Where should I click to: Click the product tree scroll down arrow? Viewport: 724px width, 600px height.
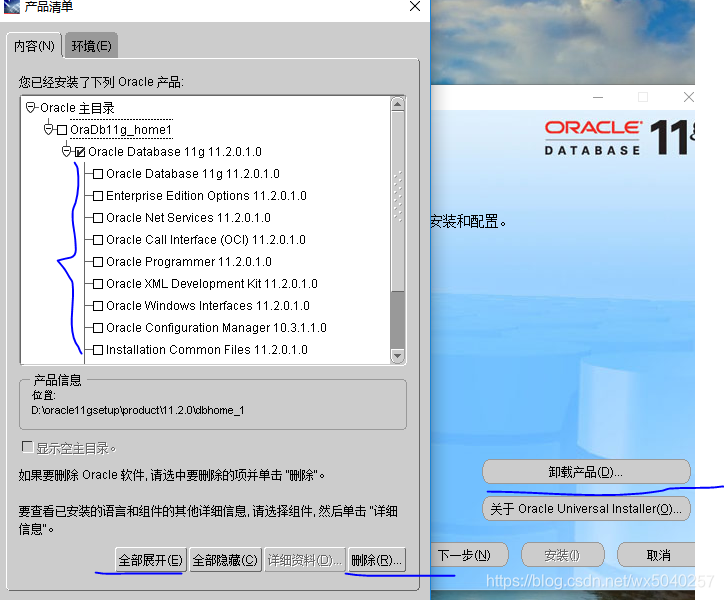398,356
